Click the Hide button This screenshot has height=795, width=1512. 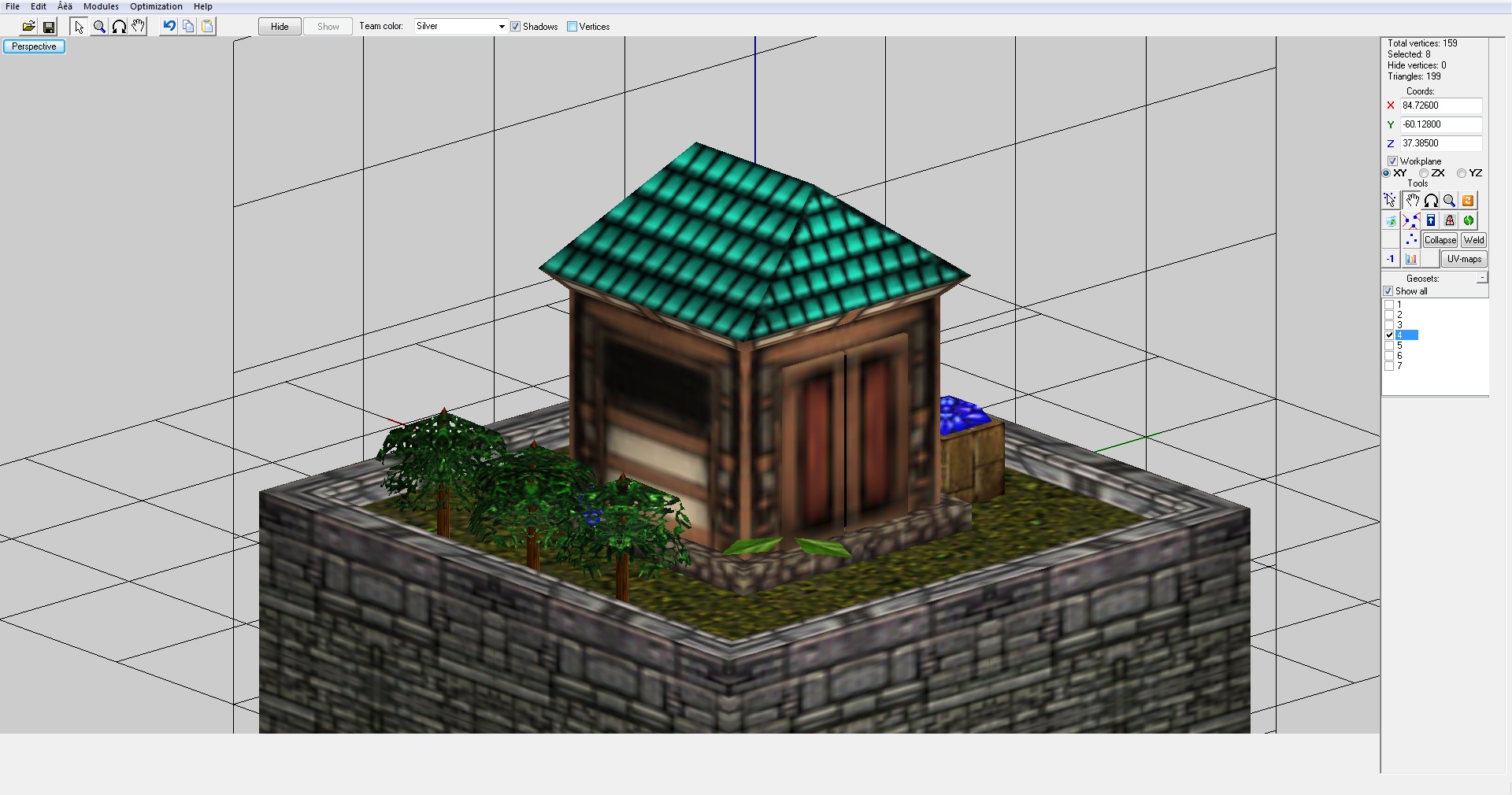280,27
